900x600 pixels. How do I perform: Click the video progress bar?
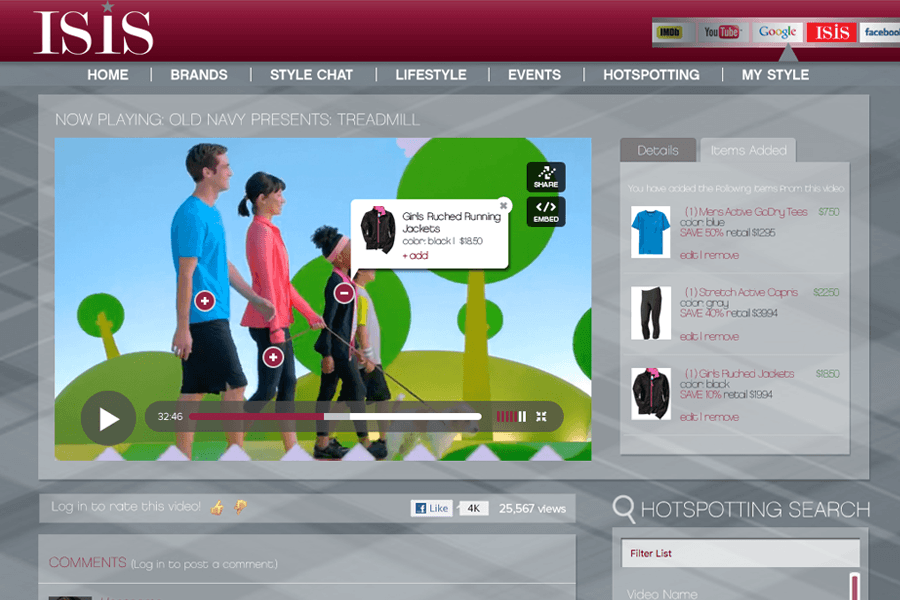[x=335, y=417]
